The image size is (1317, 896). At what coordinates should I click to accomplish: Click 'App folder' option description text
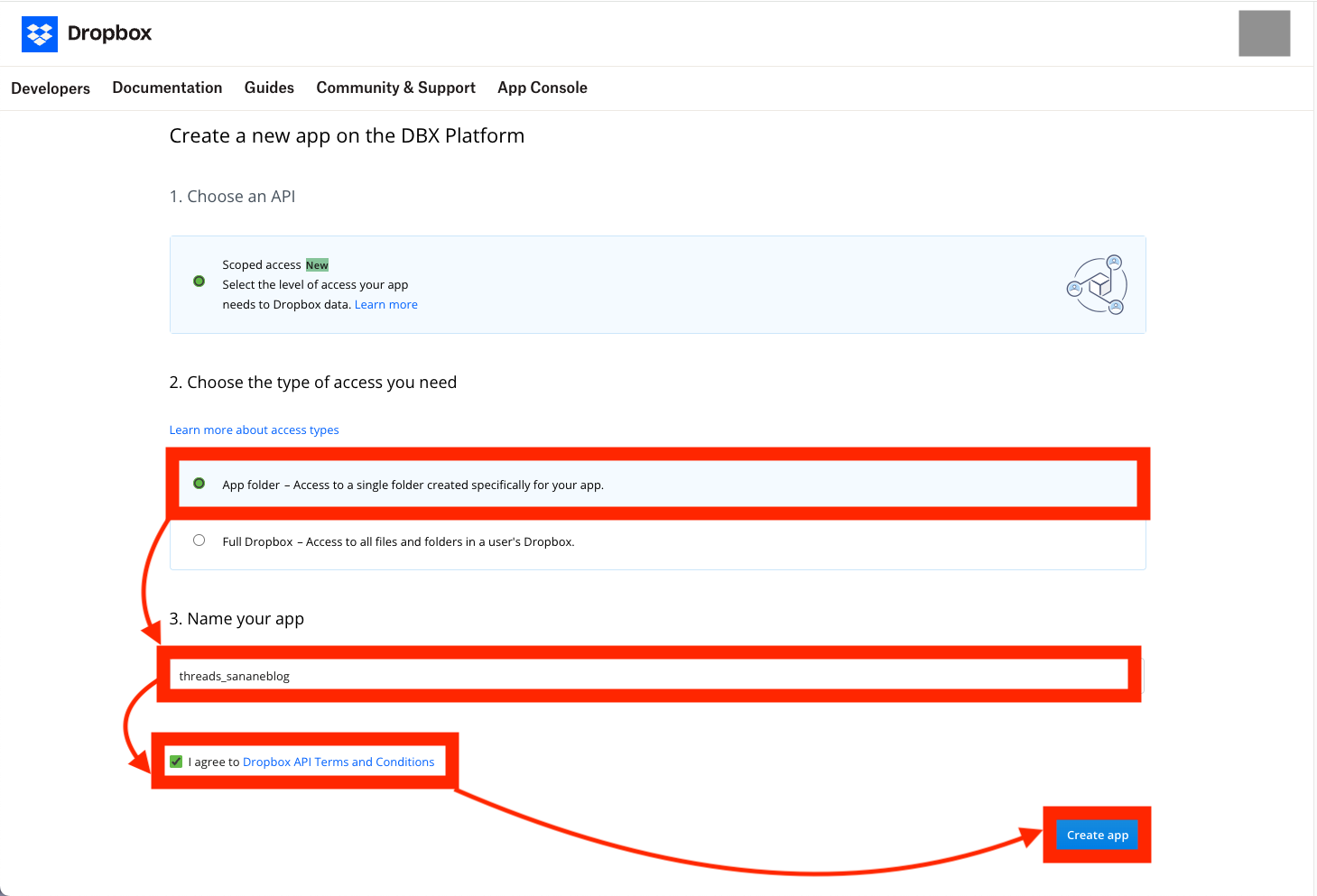tap(413, 485)
